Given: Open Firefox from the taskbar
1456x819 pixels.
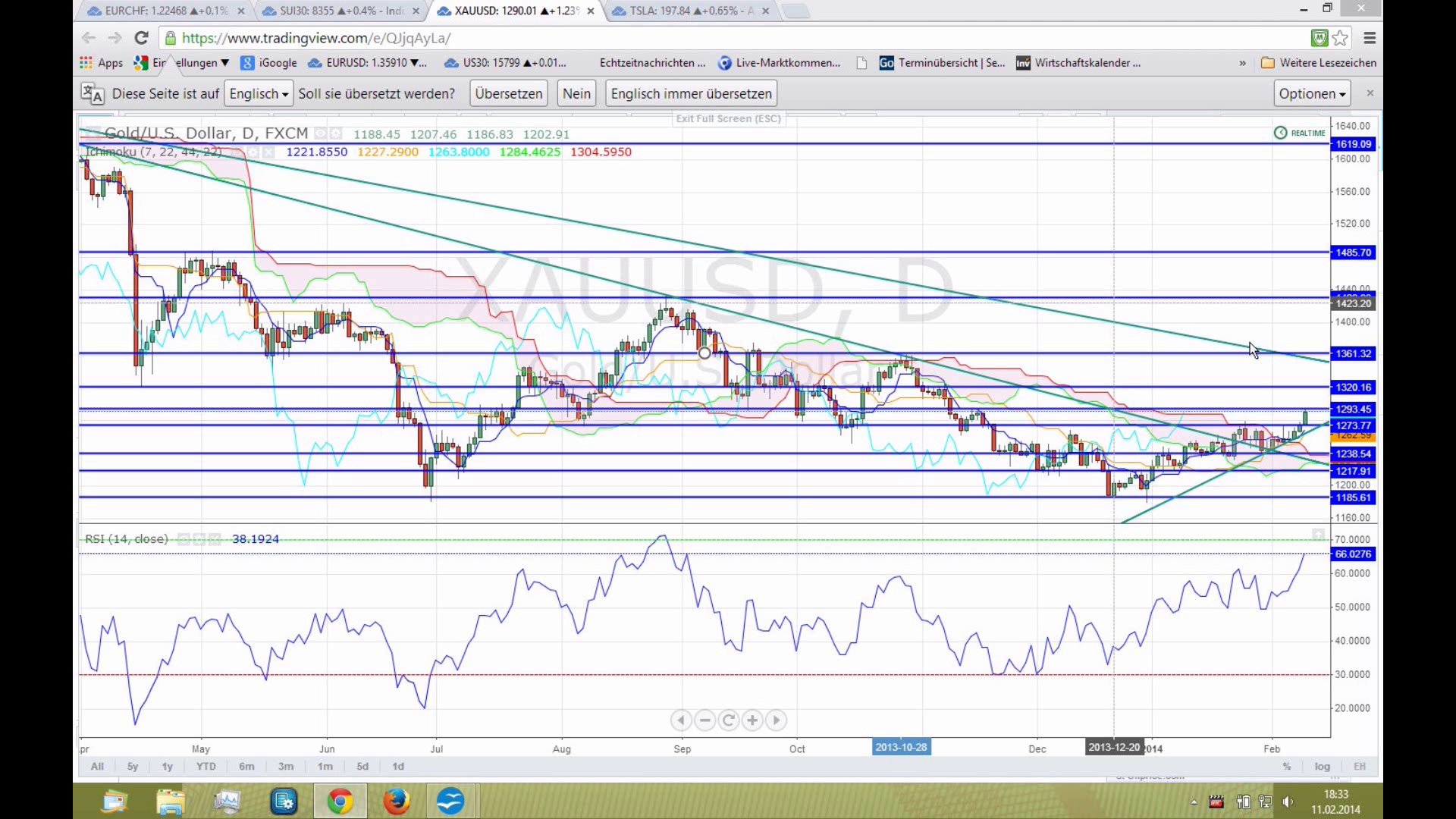Looking at the screenshot, I should coord(395,801).
